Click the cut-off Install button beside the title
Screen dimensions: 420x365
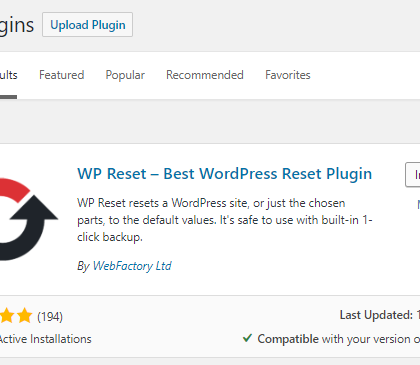413,175
